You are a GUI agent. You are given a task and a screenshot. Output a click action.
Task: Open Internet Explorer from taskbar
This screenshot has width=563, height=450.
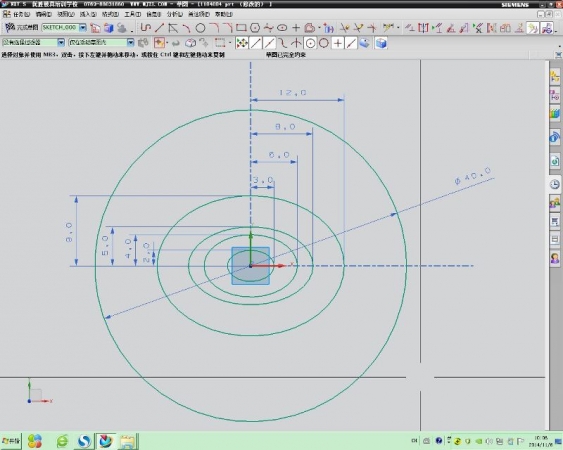click(62, 441)
